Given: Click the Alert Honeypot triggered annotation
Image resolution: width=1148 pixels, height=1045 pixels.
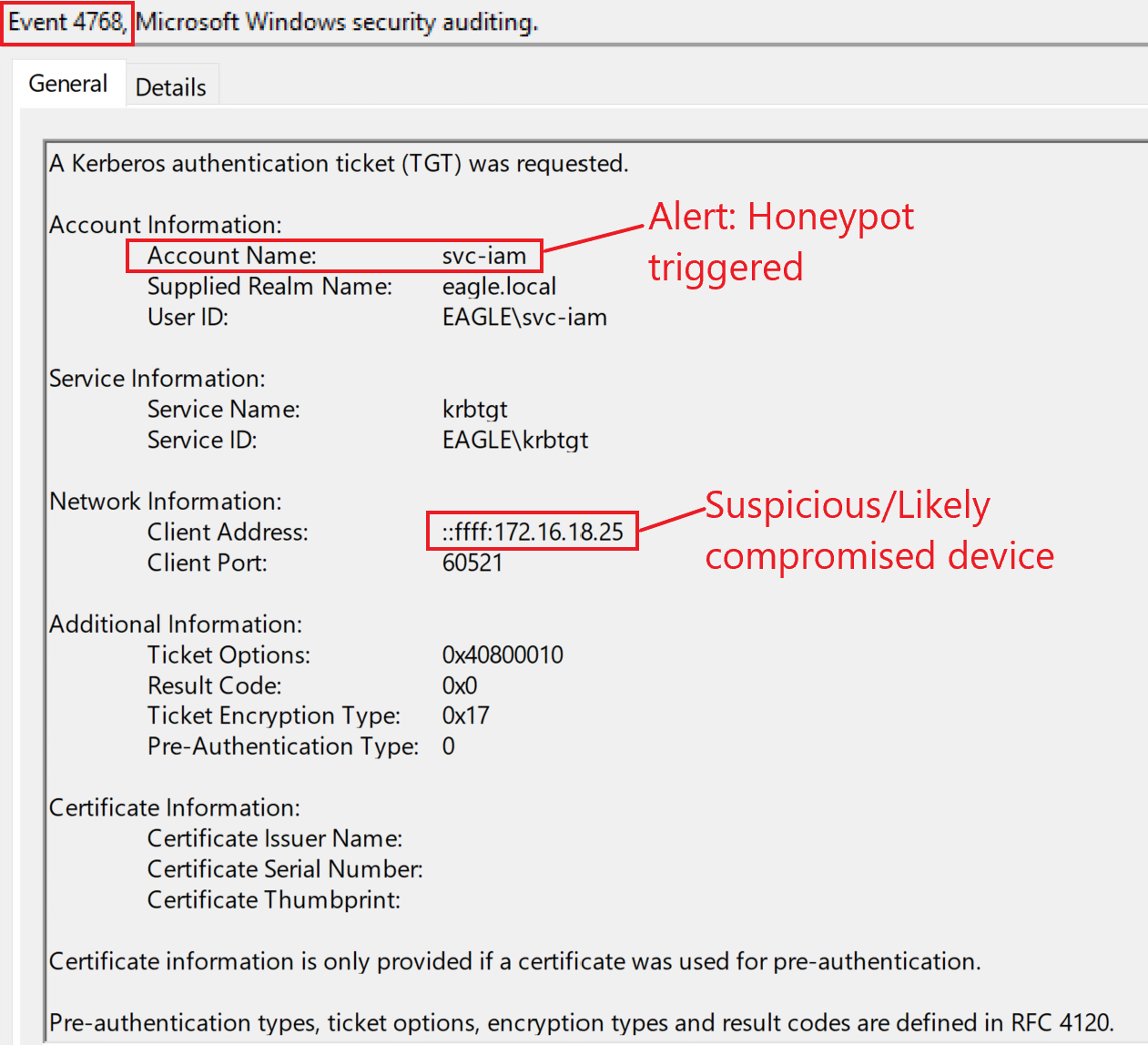Looking at the screenshot, I should [x=779, y=242].
